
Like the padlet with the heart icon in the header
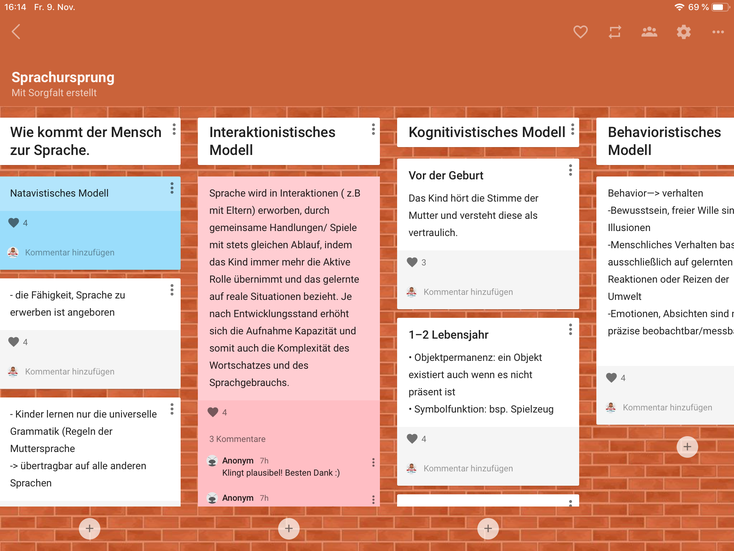[x=580, y=32]
